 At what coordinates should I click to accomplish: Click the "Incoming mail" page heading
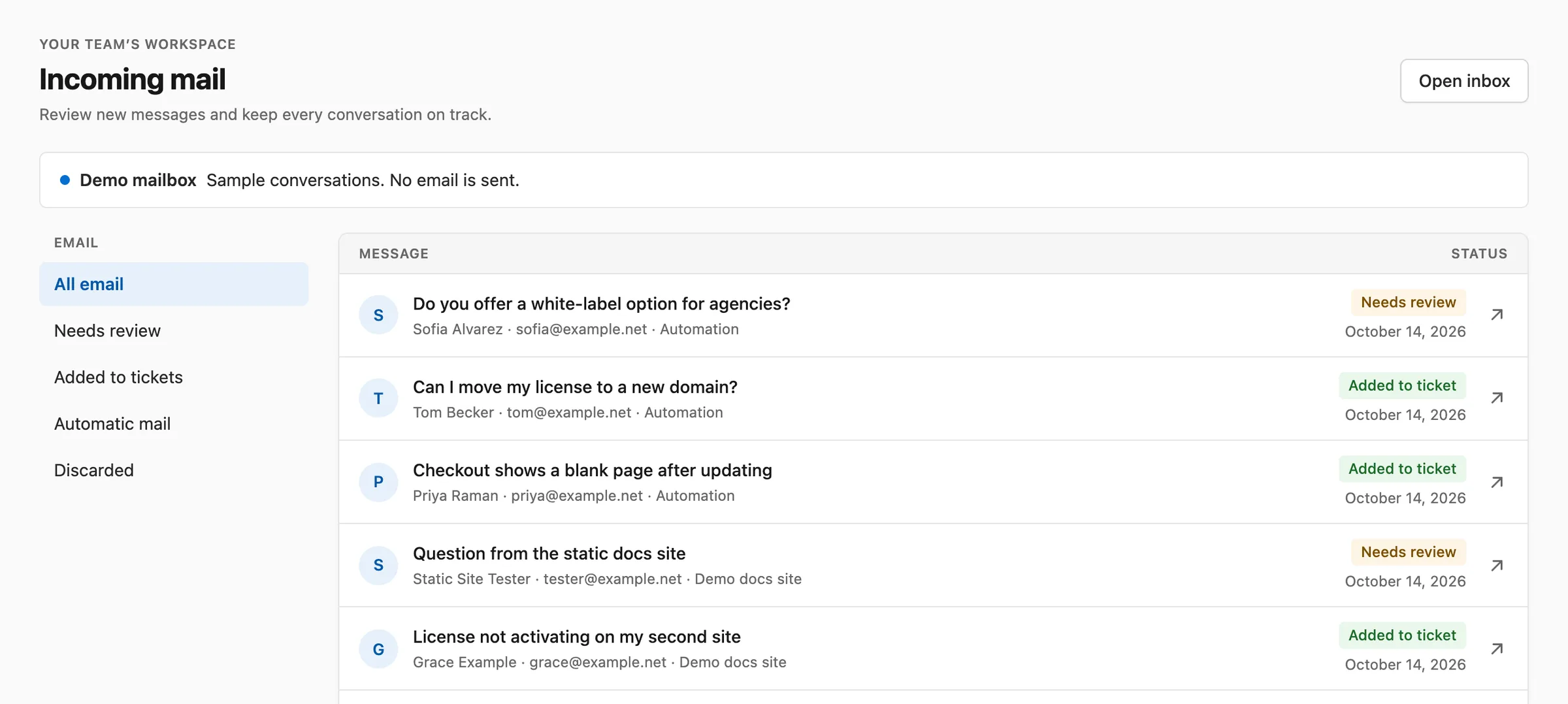click(x=133, y=79)
